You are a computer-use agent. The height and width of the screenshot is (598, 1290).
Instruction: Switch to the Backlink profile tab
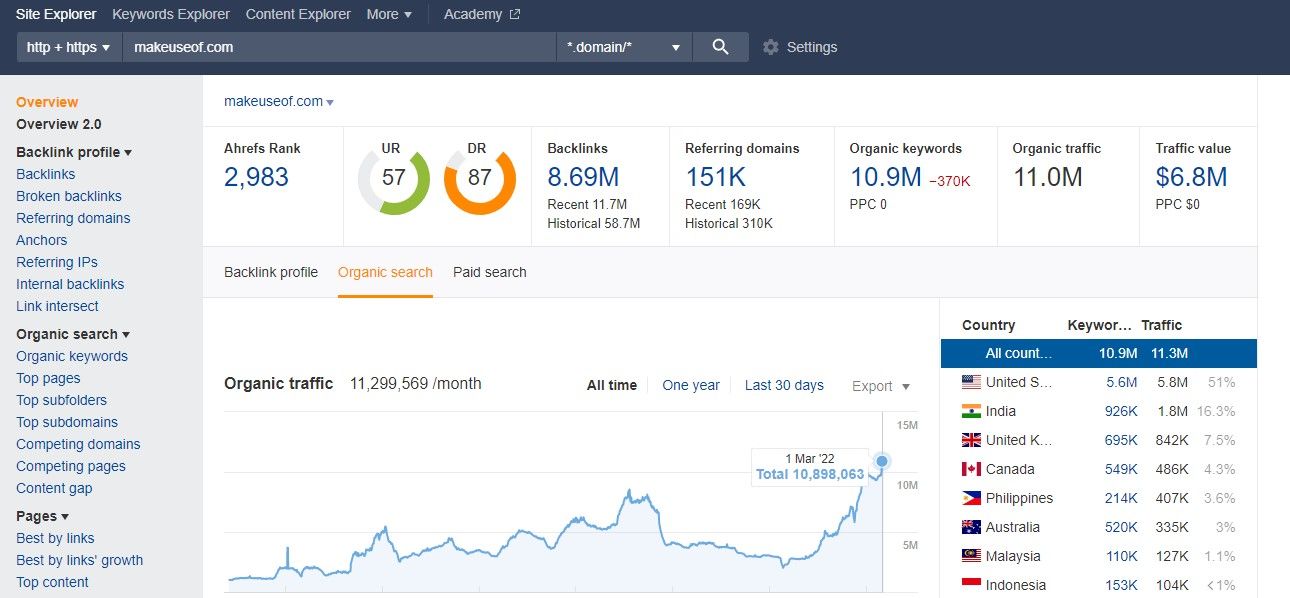pos(271,272)
